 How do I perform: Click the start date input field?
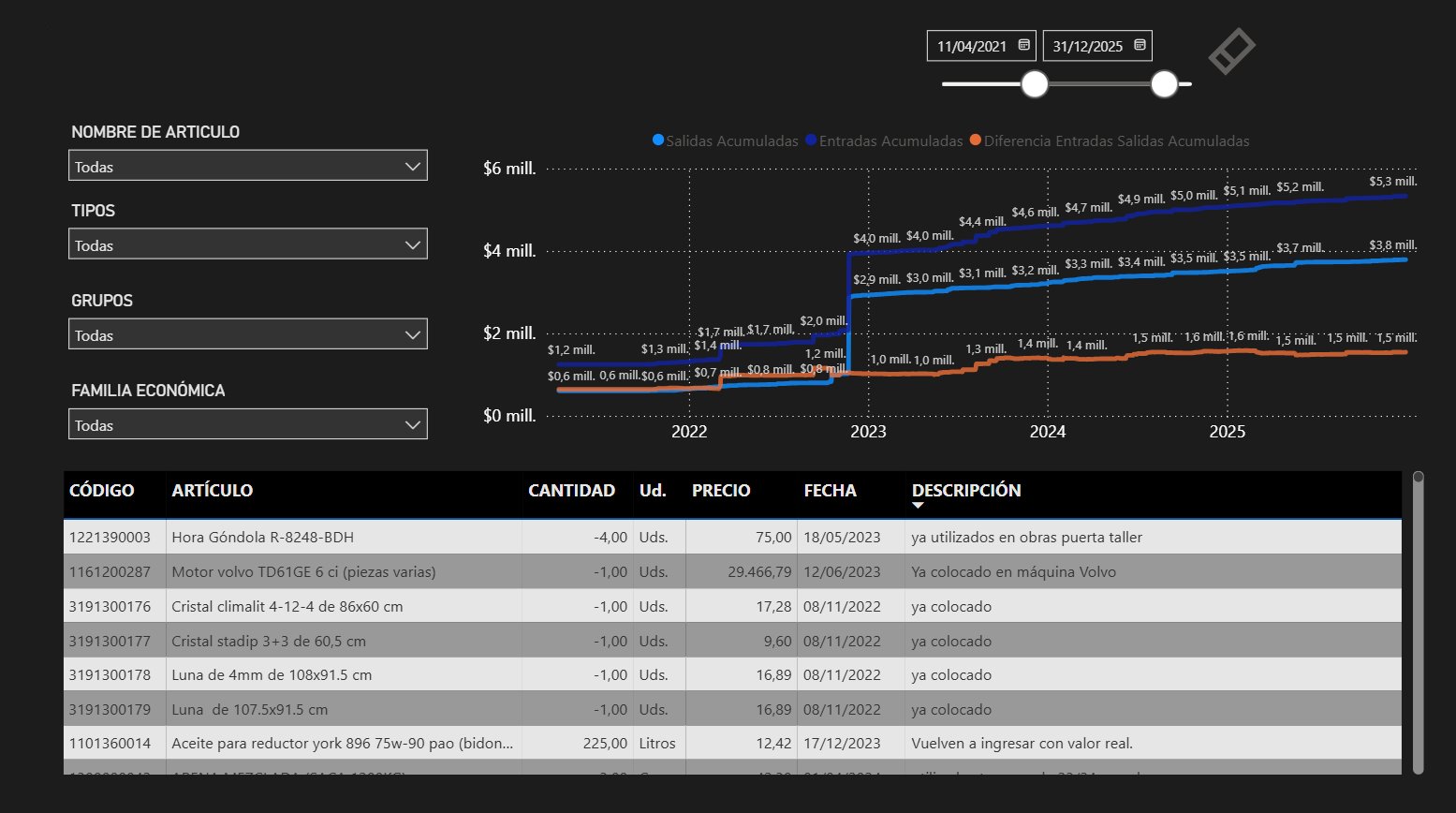[x=972, y=46]
